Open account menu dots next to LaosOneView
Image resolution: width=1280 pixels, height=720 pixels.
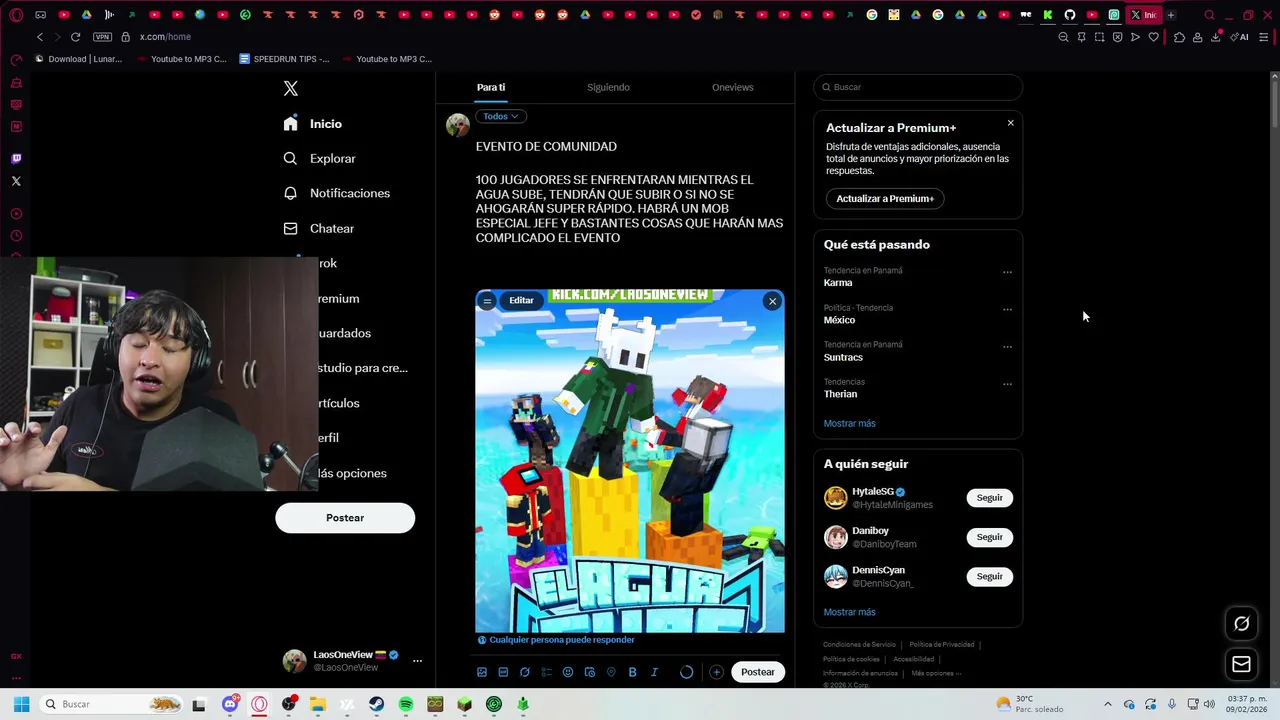(417, 661)
